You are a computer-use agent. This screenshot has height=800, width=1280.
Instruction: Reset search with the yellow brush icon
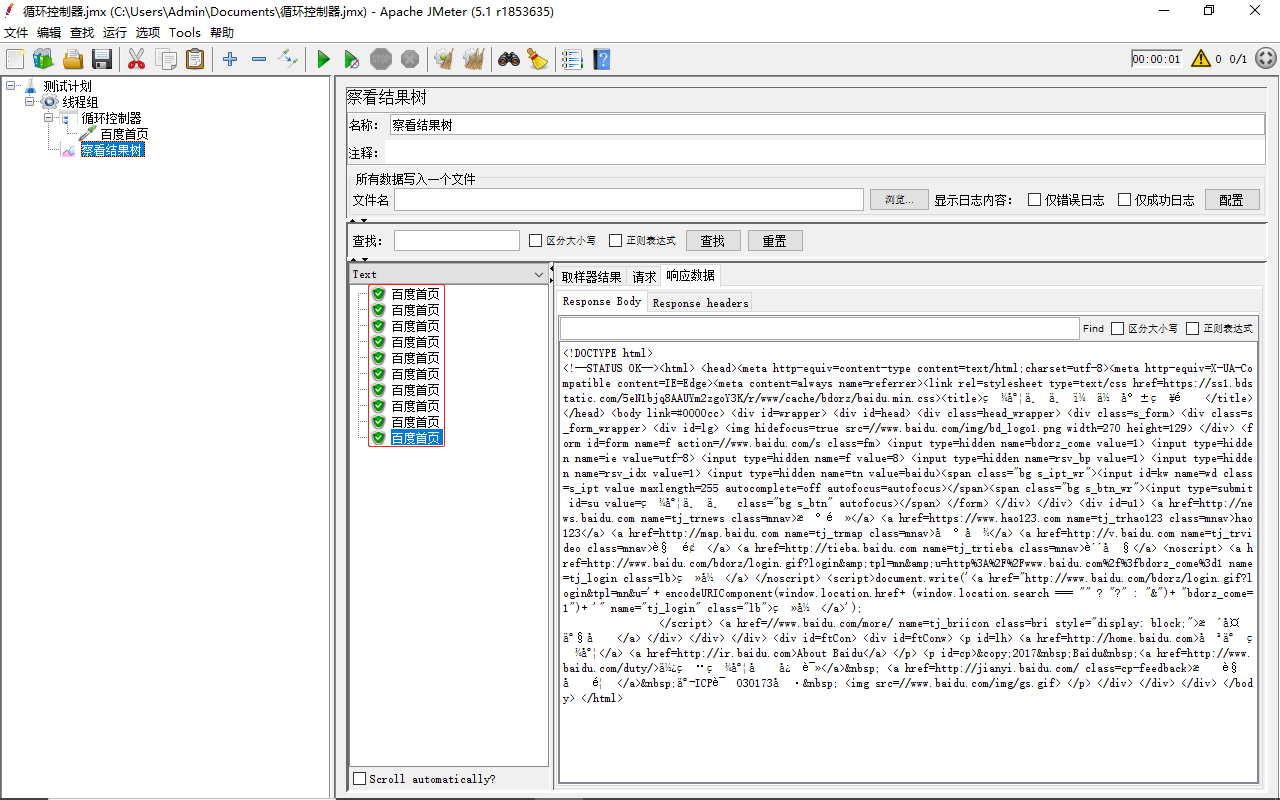538,59
